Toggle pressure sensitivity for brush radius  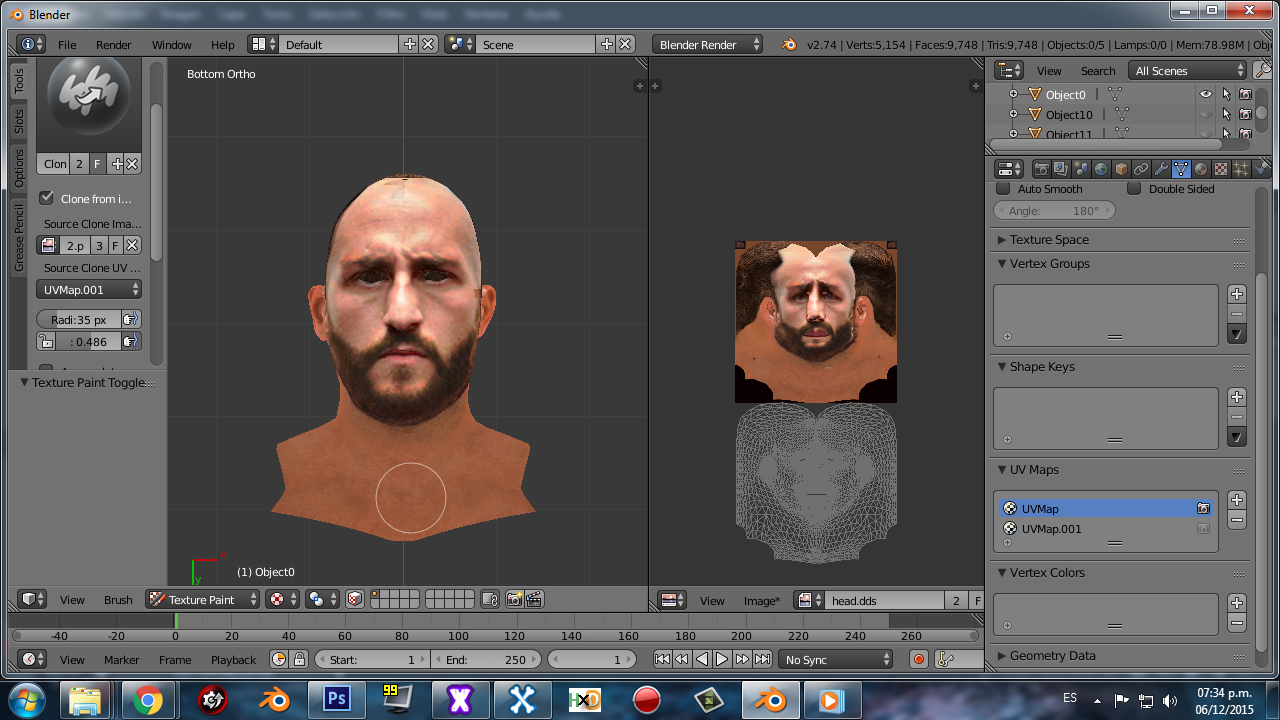(130, 319)
